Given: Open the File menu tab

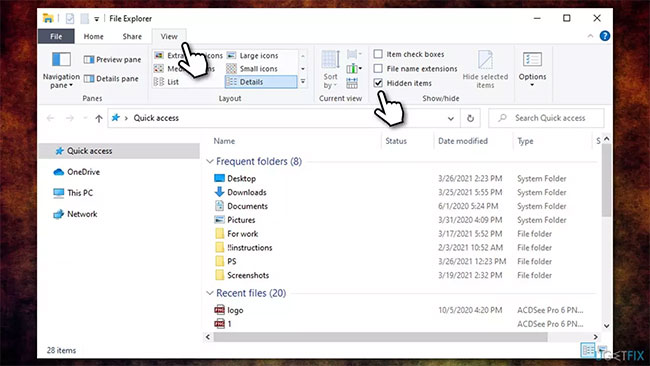Looking at the screenshot, I should click(x=56, y=36).
